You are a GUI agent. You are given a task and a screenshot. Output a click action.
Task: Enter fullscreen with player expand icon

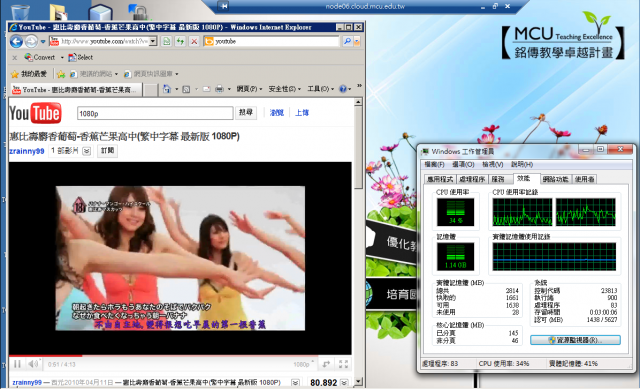343,364
